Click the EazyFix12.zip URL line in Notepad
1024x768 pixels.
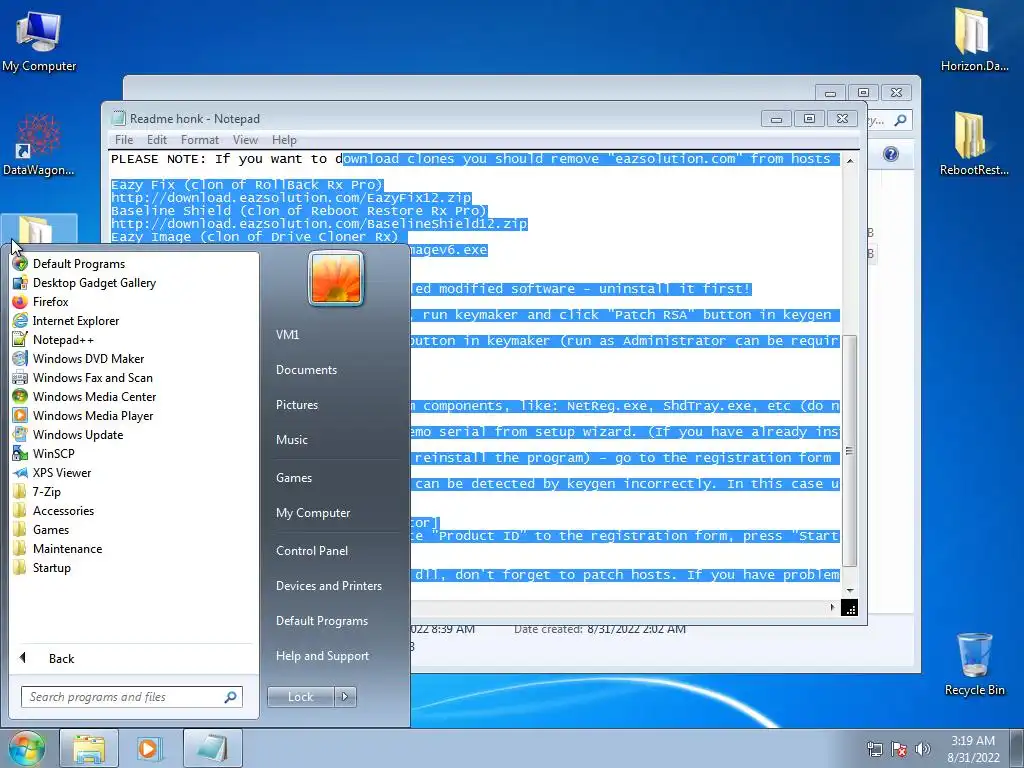291,198
